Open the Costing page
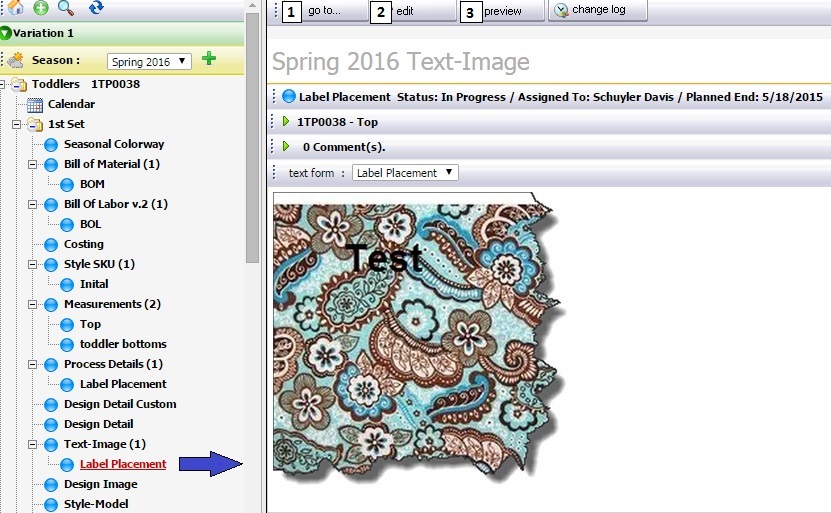831x513 pixels. coord(84,244)
